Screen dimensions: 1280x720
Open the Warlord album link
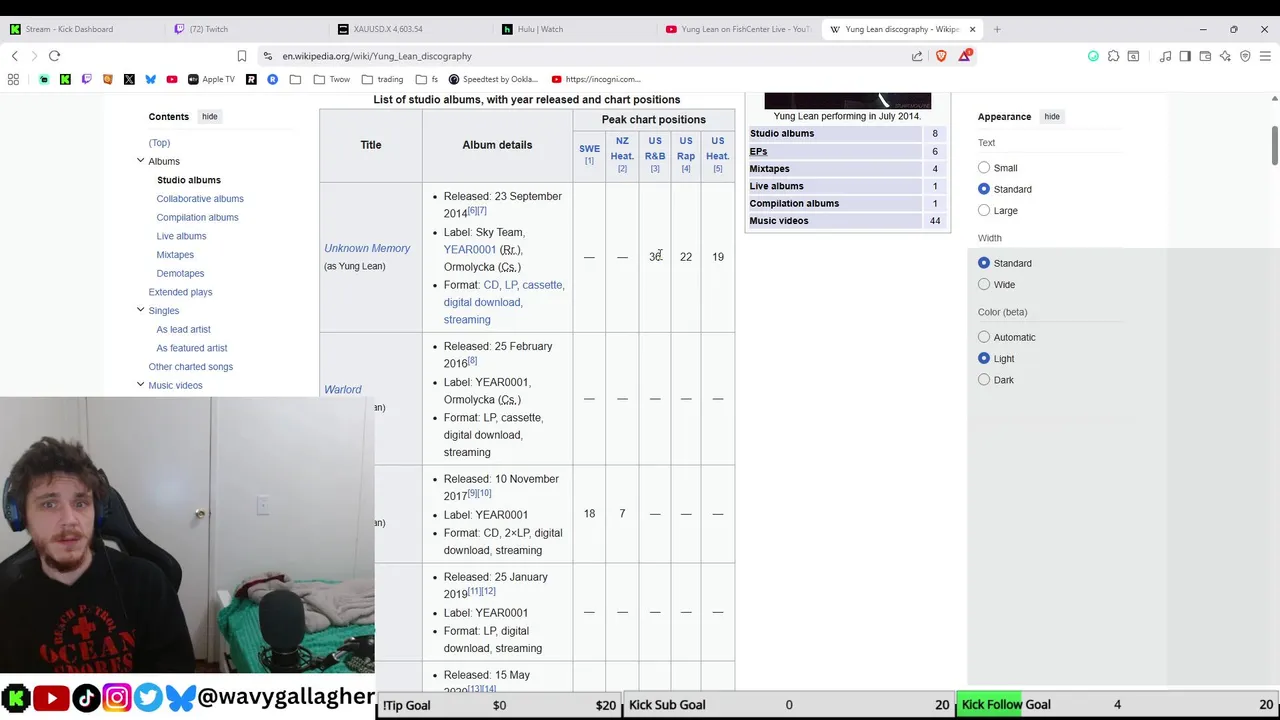(343, 390)
